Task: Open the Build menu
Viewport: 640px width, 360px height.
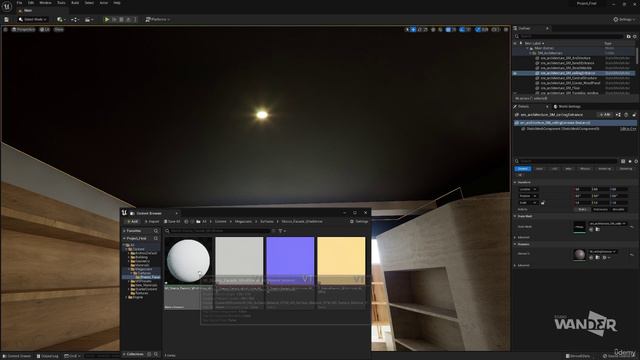Action: pos(75,3)
